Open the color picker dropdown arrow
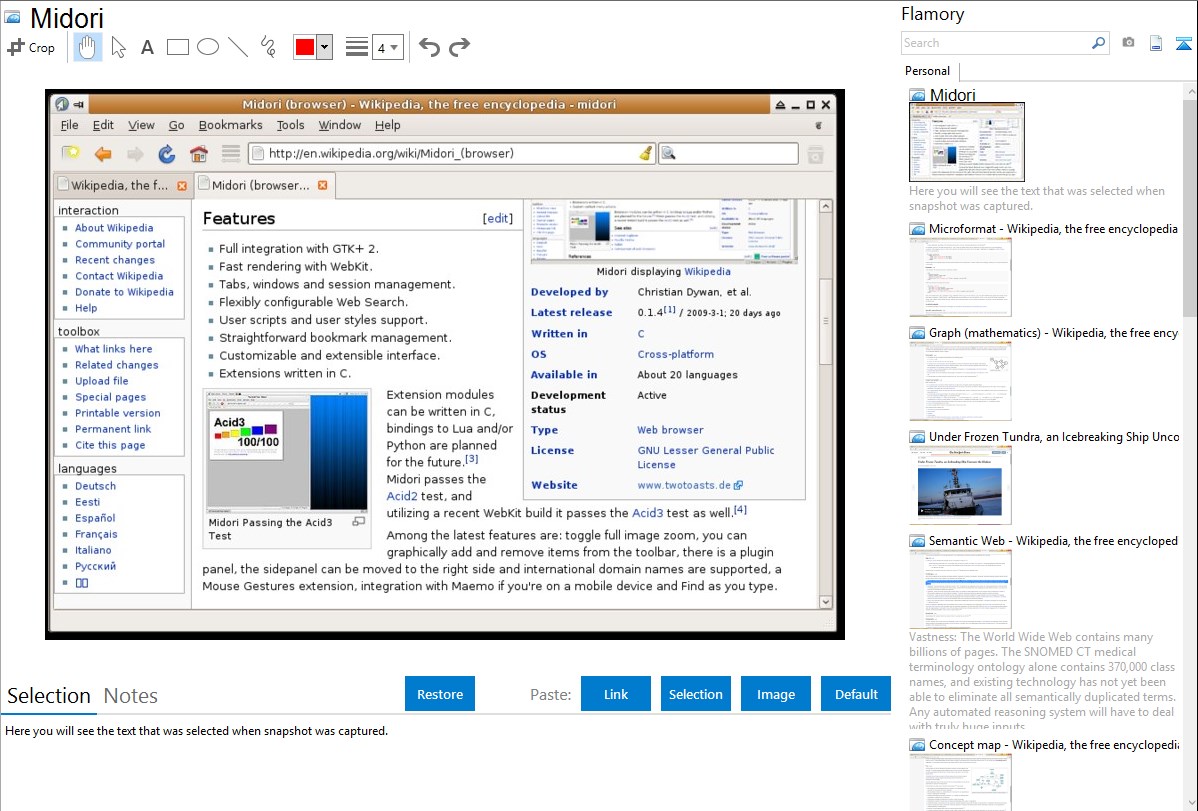The image size is (1198, 811). click(x=325, y=47)
